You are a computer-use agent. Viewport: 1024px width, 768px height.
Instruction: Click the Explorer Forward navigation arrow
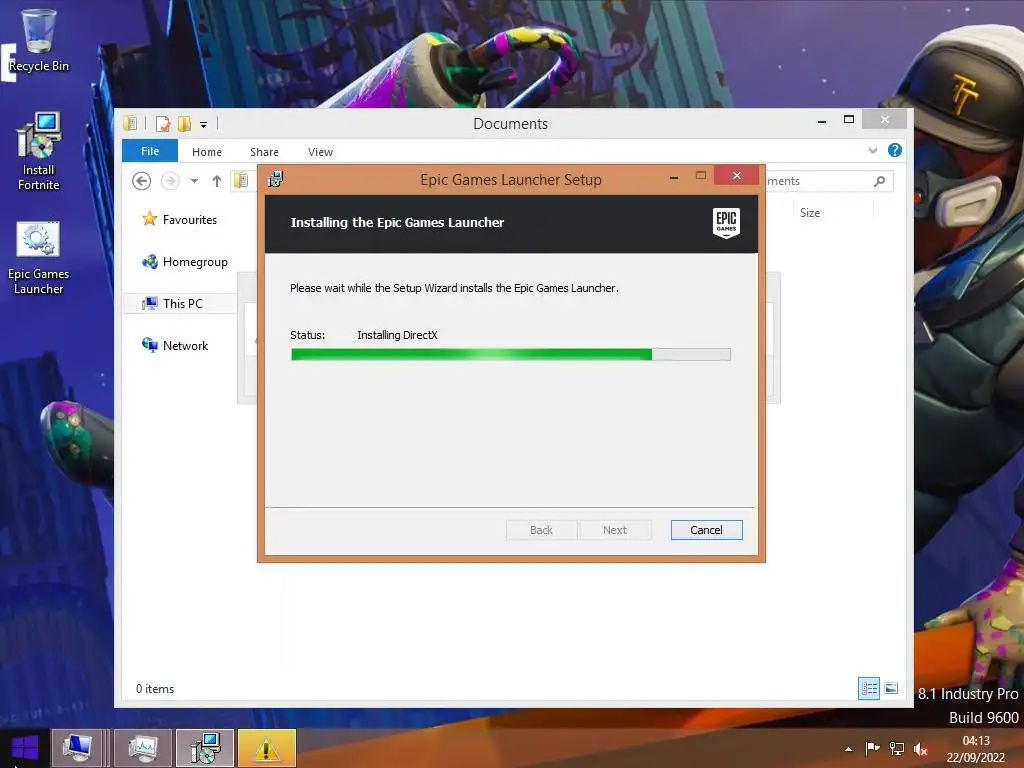coord(170,181)
